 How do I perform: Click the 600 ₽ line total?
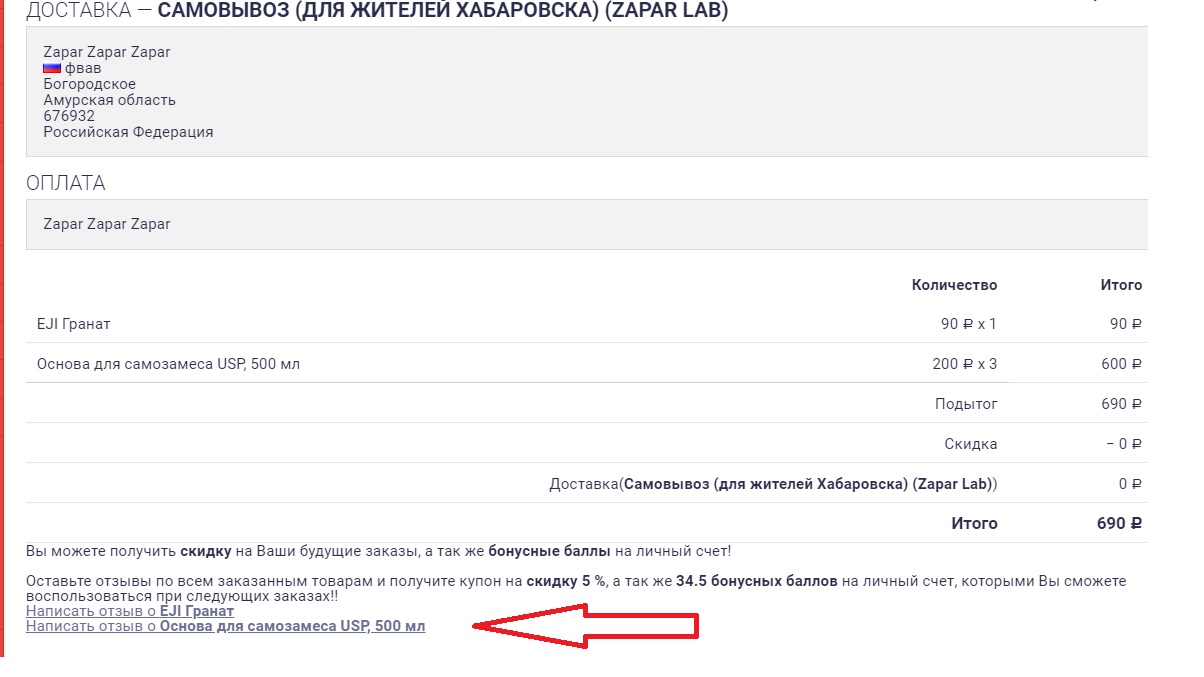pos(1122,364)
